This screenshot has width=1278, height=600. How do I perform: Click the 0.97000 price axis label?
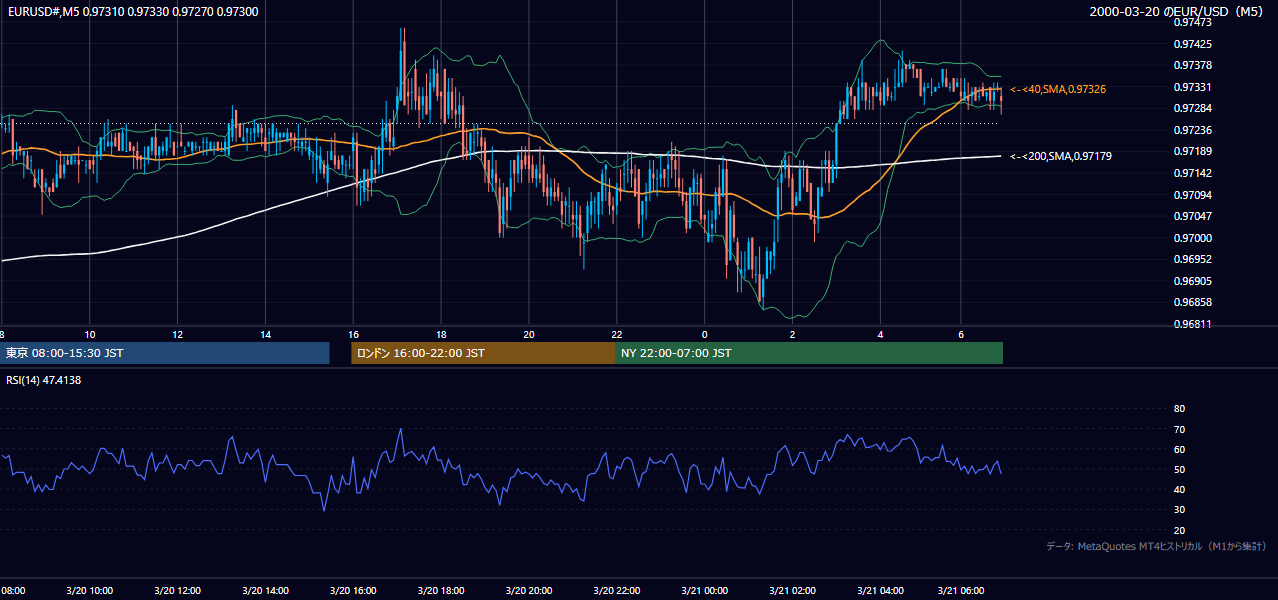(1193, 238)
